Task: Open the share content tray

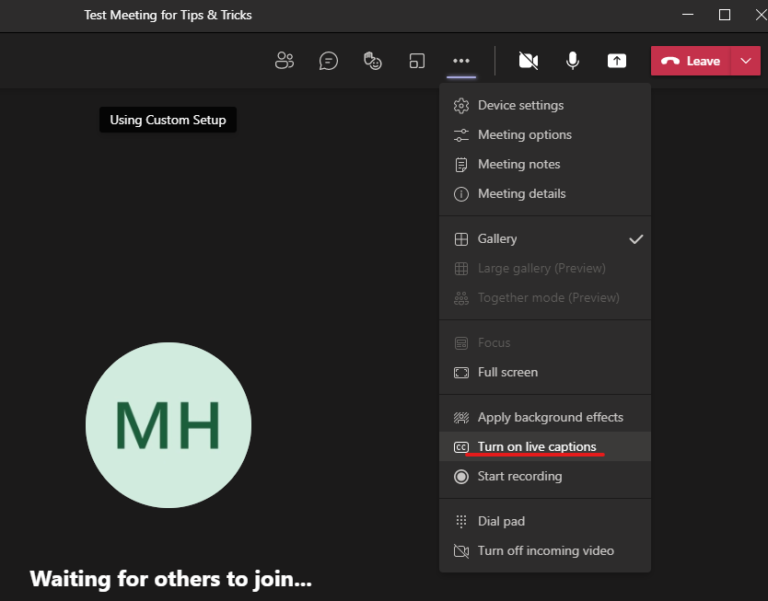Action: (x=617, y=61)
